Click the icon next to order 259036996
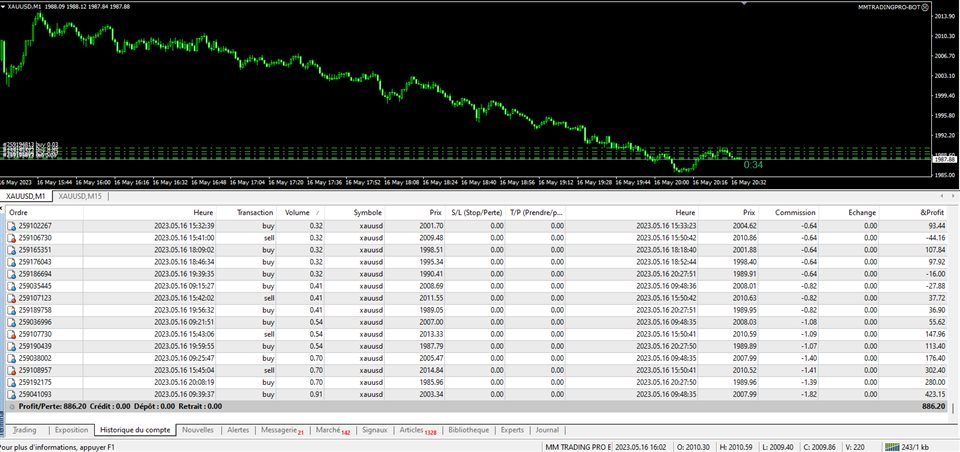This screenshot has height=452, width=960. [12, 322]
